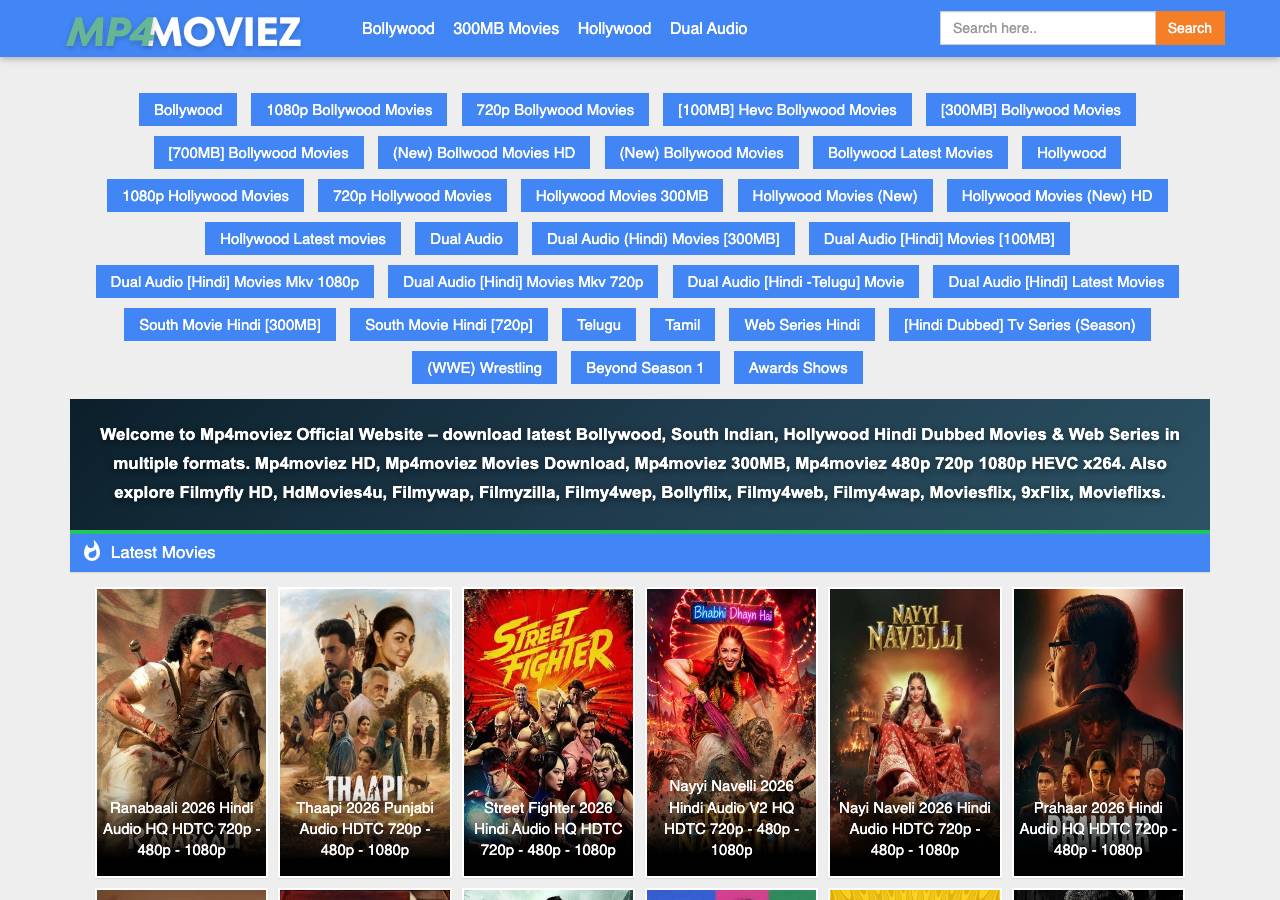Viewport: 1280px width, 900px height.
Task: Open [100MB] Hevc Bollywood Movies category
Action: 787,110
